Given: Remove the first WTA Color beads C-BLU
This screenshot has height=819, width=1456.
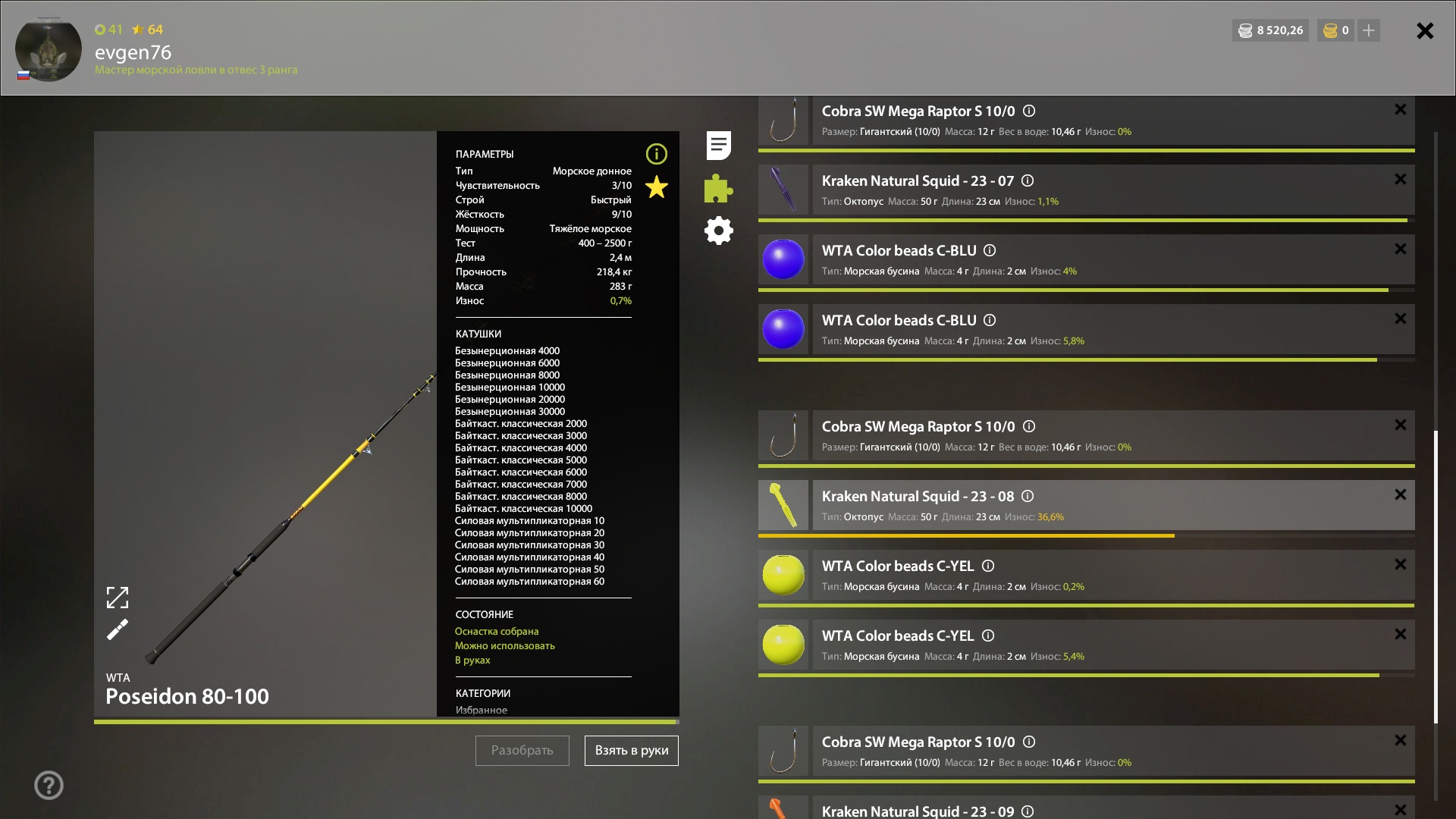Looking at the screenshot, I should click(1400, 249).
